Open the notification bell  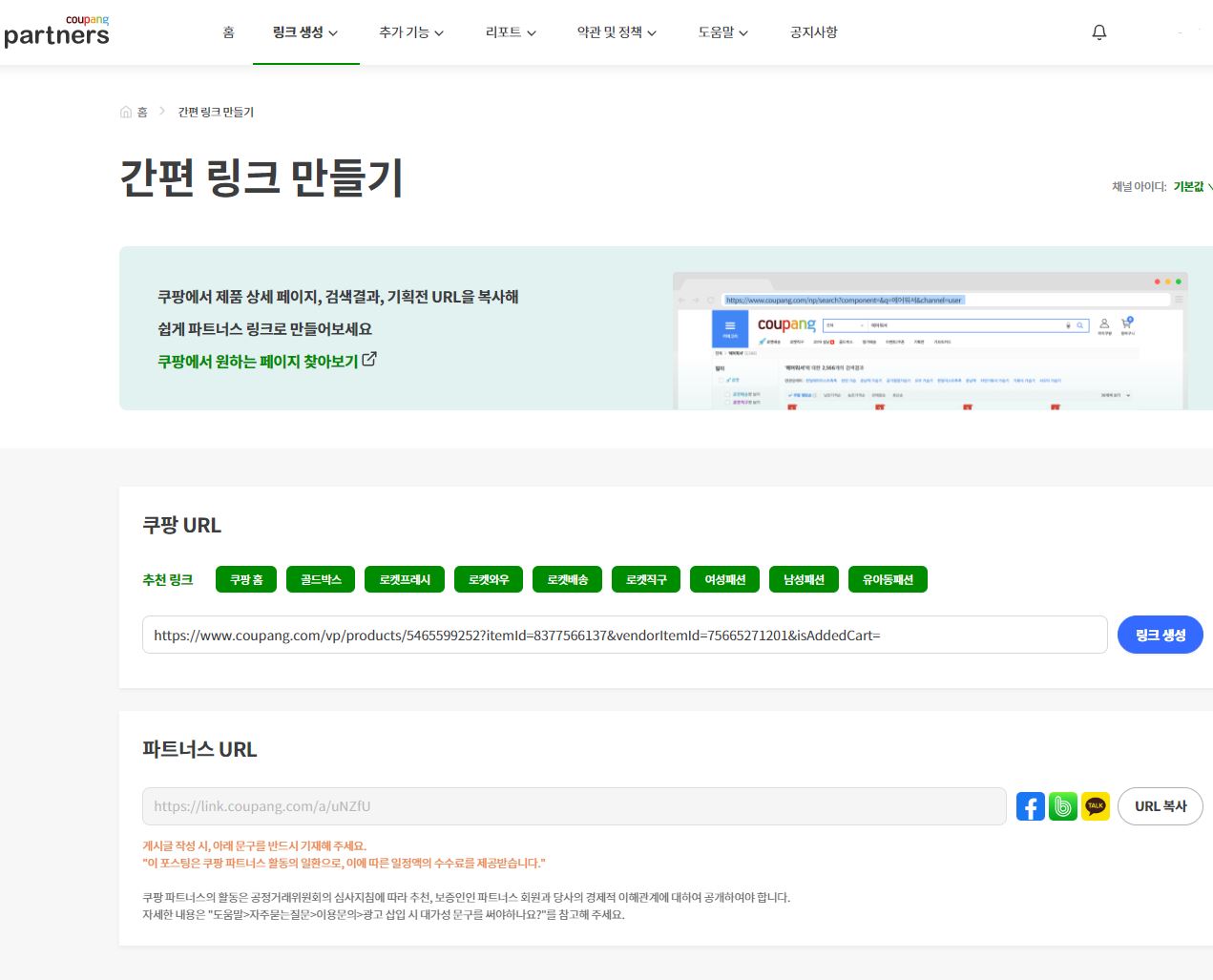pos(1098,31)
